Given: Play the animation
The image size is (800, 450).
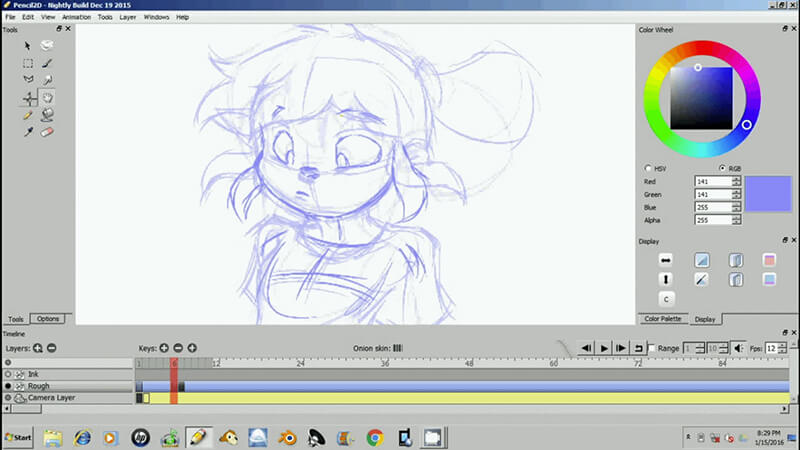Looking at the screenshot, I should pos(604,348).
